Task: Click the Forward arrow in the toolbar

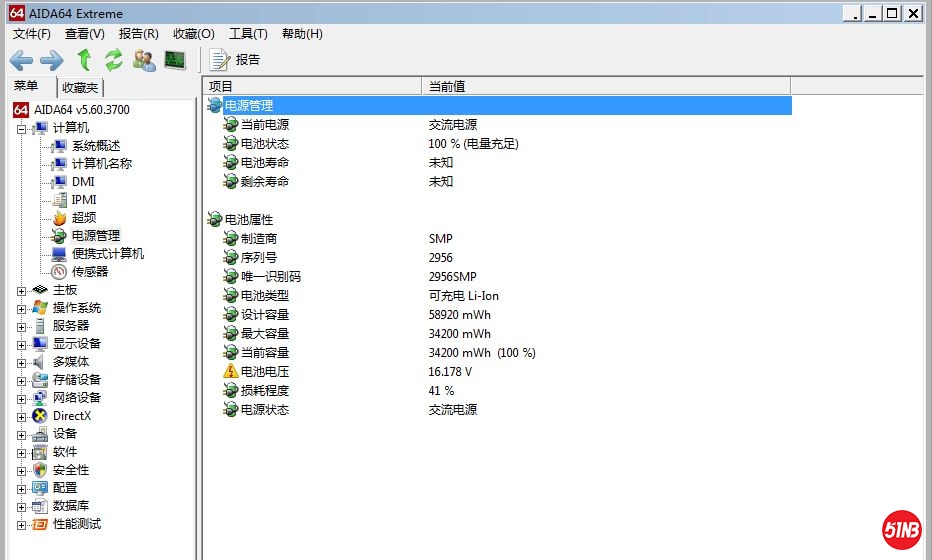Action: point(51,60)
